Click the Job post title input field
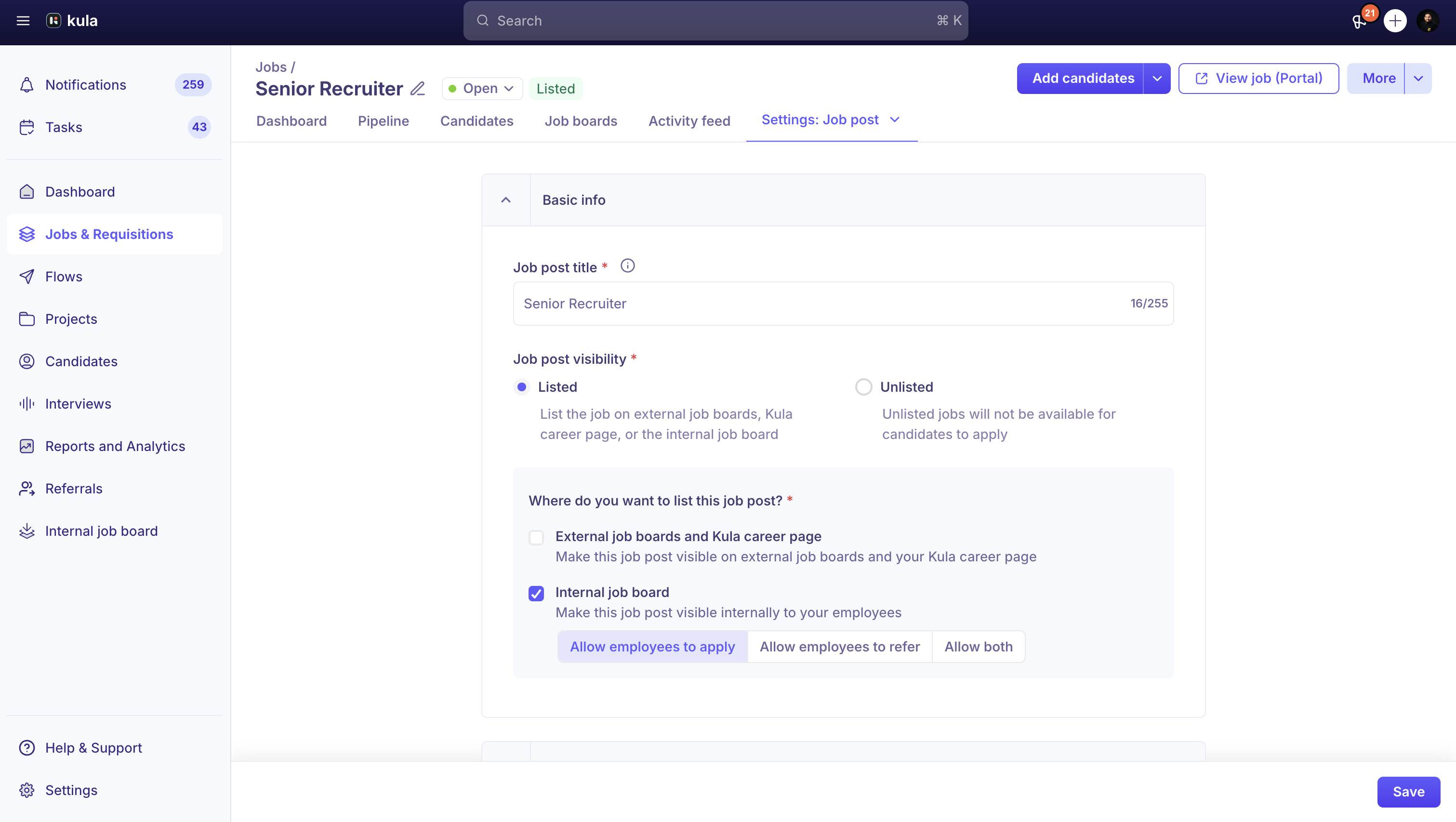 pos(843,304)
